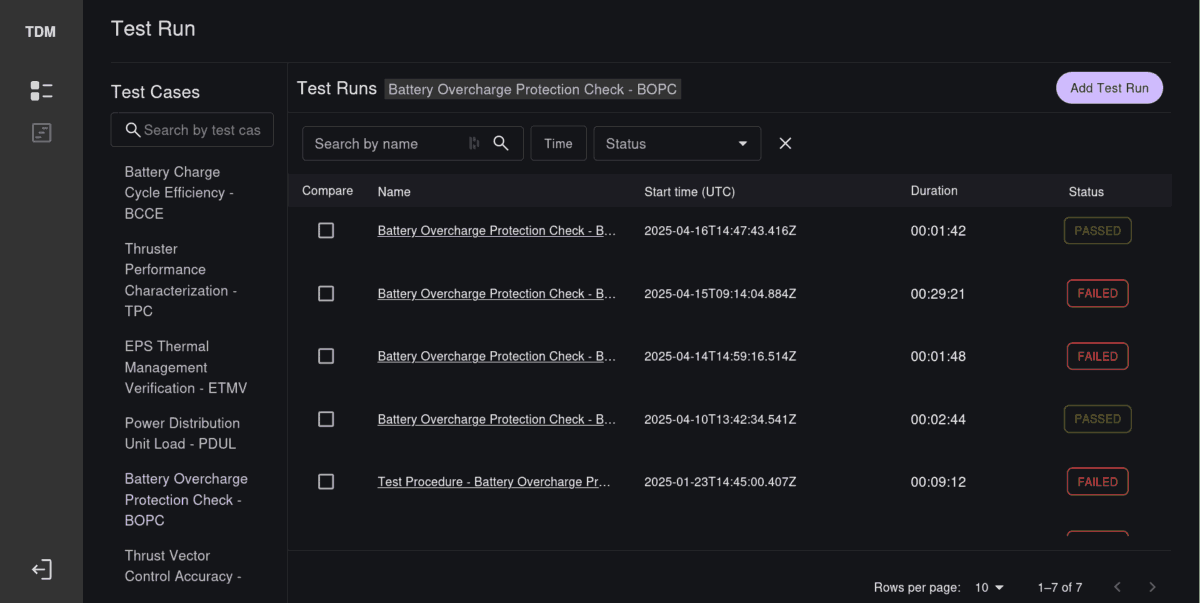Image resolution: width=1200 pixels, height=603 pixels.
Task: Select compare checkbox for 2025-01-23 run
Action: pyautogui.click(x=326, y=482)
